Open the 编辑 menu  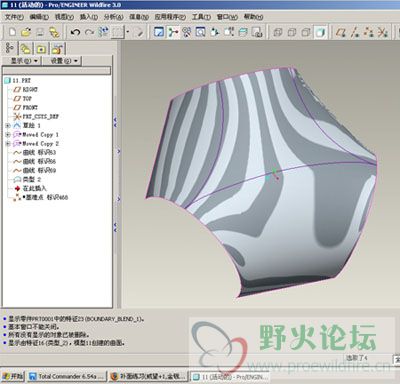(x=39, y=17)
